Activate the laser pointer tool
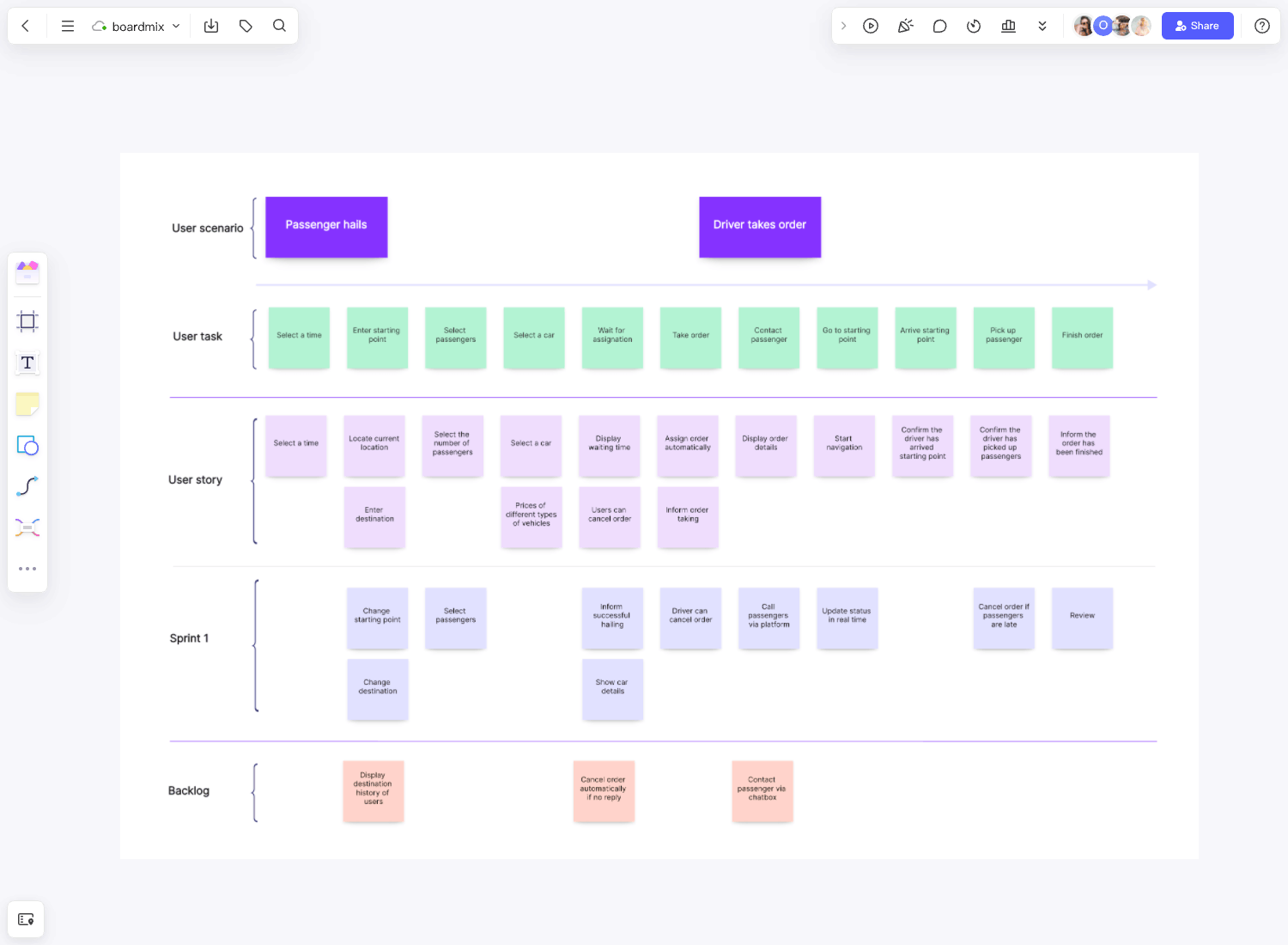The height and width of the screenshot is (945, 1288). pyautogui.click(x=905, y=26)
